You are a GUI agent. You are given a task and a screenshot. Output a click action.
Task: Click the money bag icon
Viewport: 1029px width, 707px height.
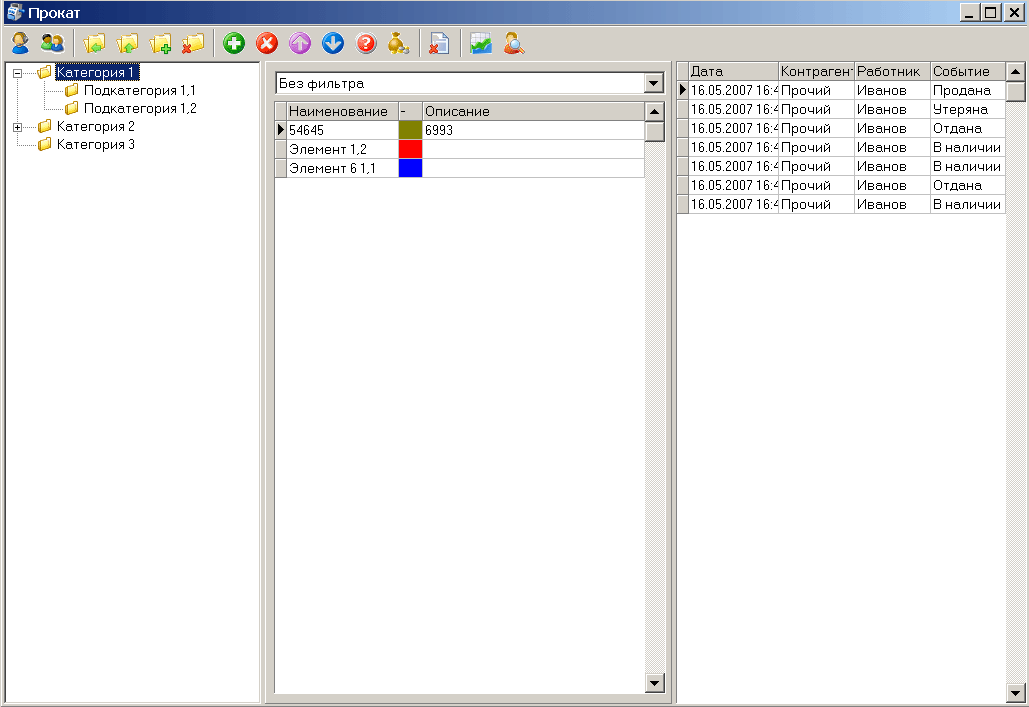point(398,43)
